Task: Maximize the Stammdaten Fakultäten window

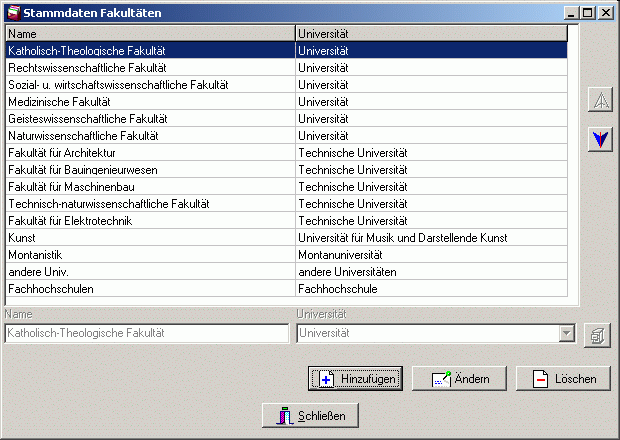Action: 587,13
